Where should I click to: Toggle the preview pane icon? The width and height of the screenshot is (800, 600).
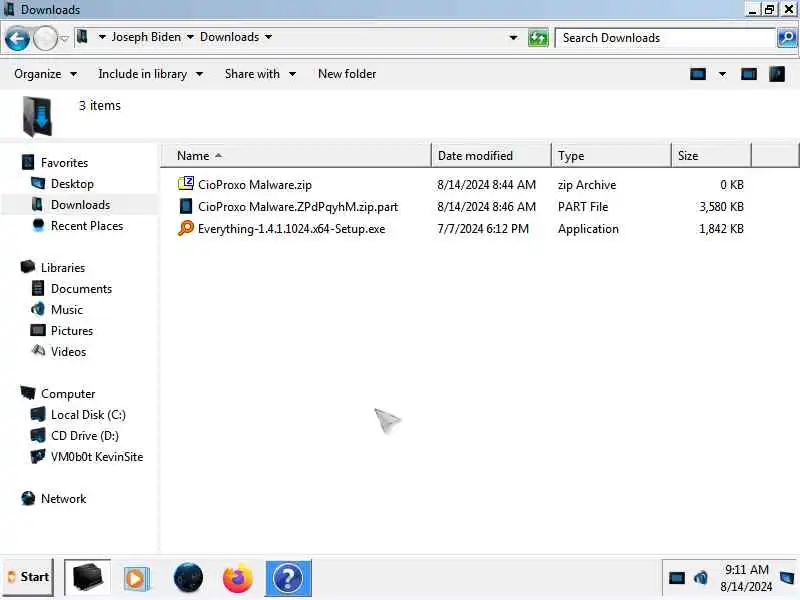coord(748,74)
